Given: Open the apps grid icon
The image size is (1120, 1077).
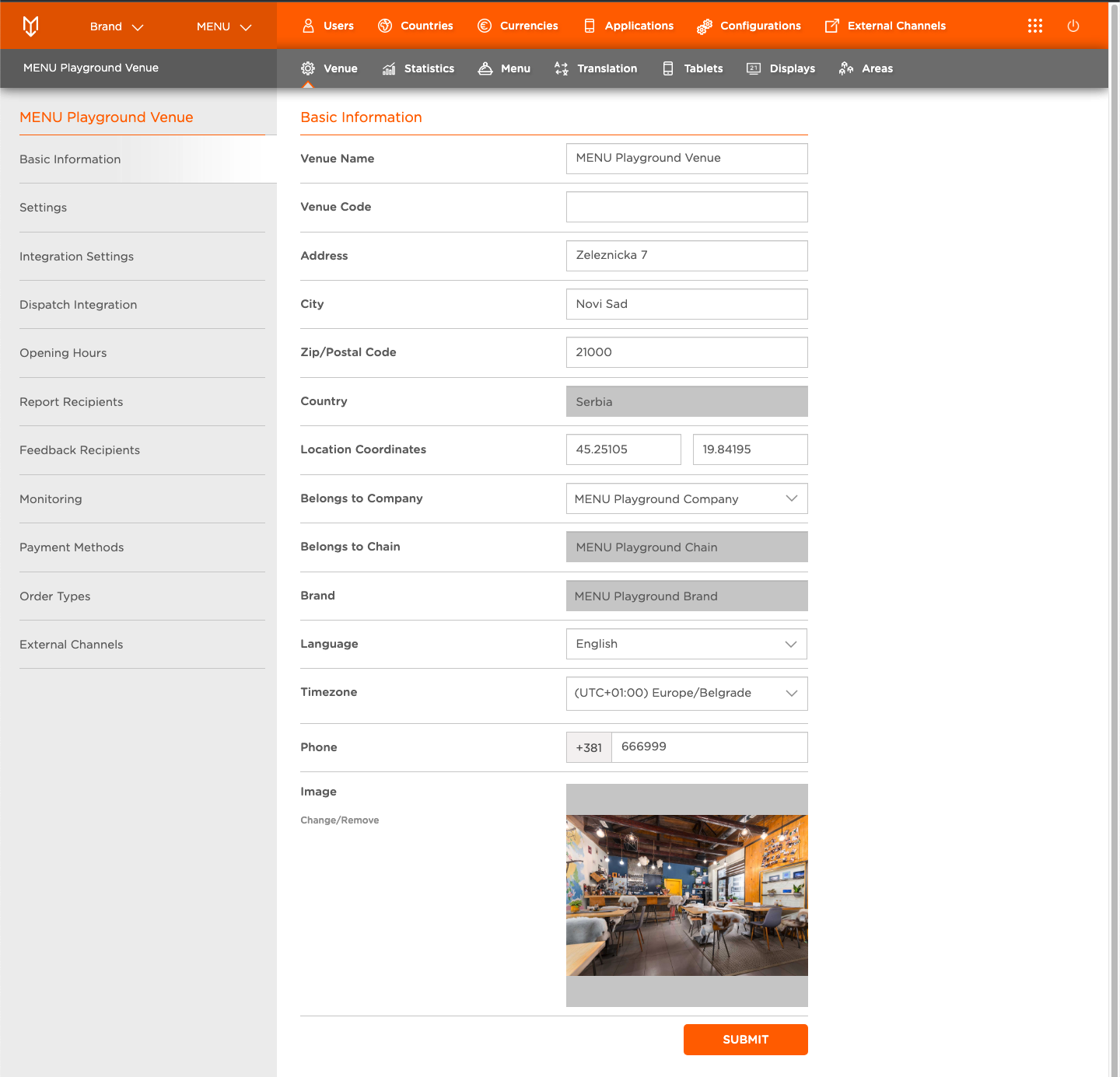Looking at the screenshot, I should click(x=1035, y=26).
